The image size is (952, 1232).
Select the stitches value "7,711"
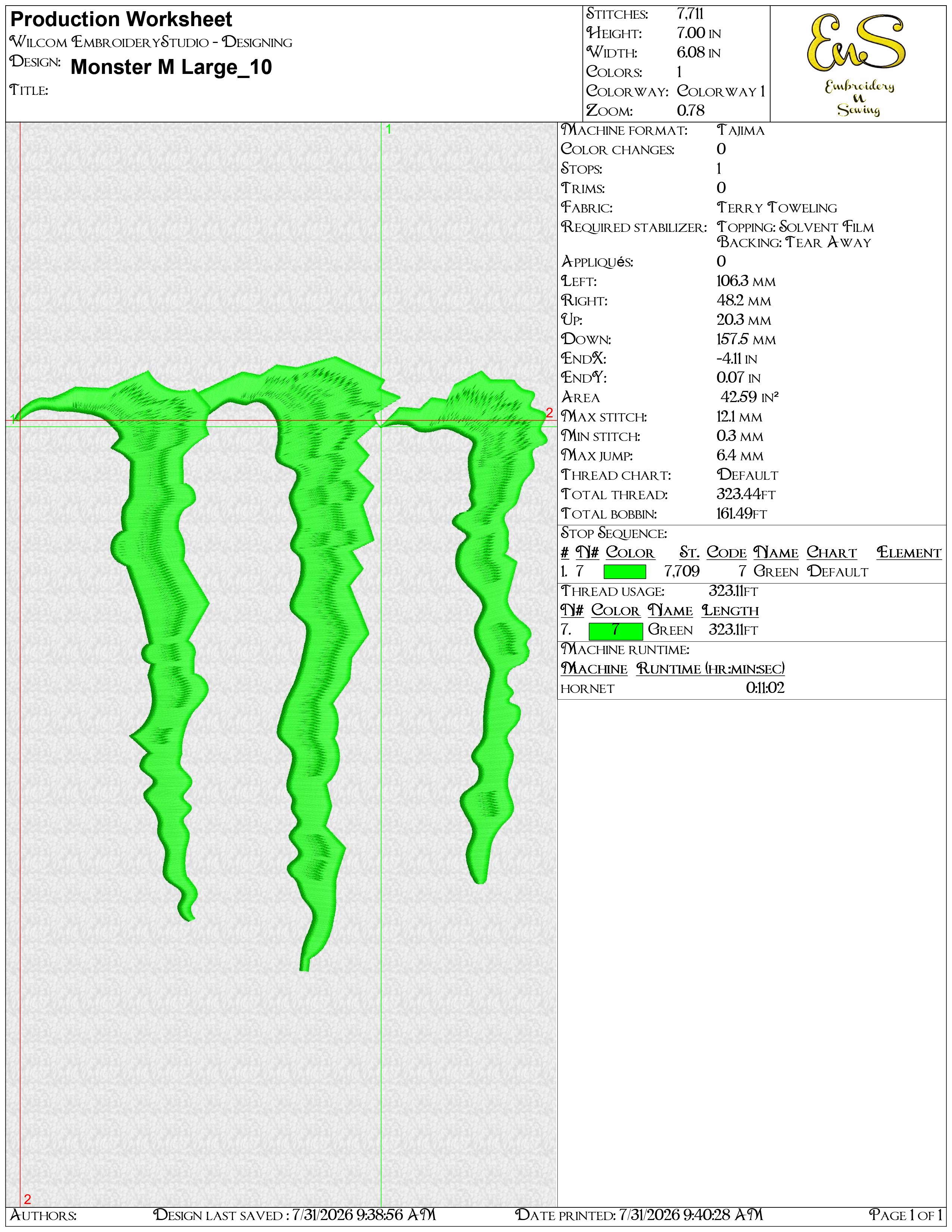tap(690, 14)
